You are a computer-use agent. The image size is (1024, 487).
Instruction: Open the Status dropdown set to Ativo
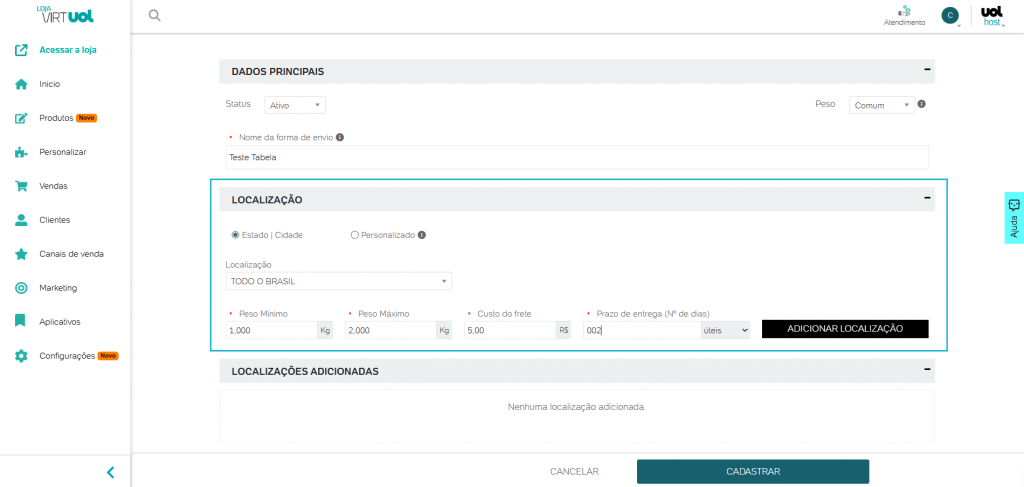pos(295,105)
